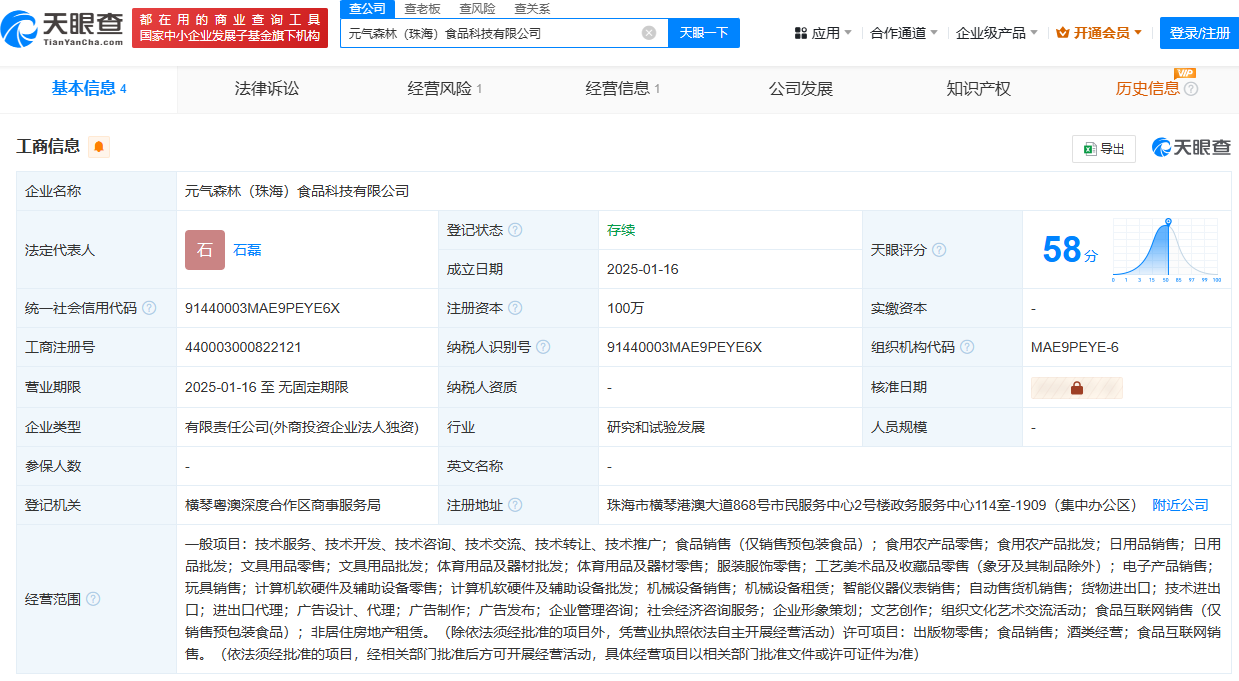
Task: Switch to 查老板 search tab
Action: (422, 8)
